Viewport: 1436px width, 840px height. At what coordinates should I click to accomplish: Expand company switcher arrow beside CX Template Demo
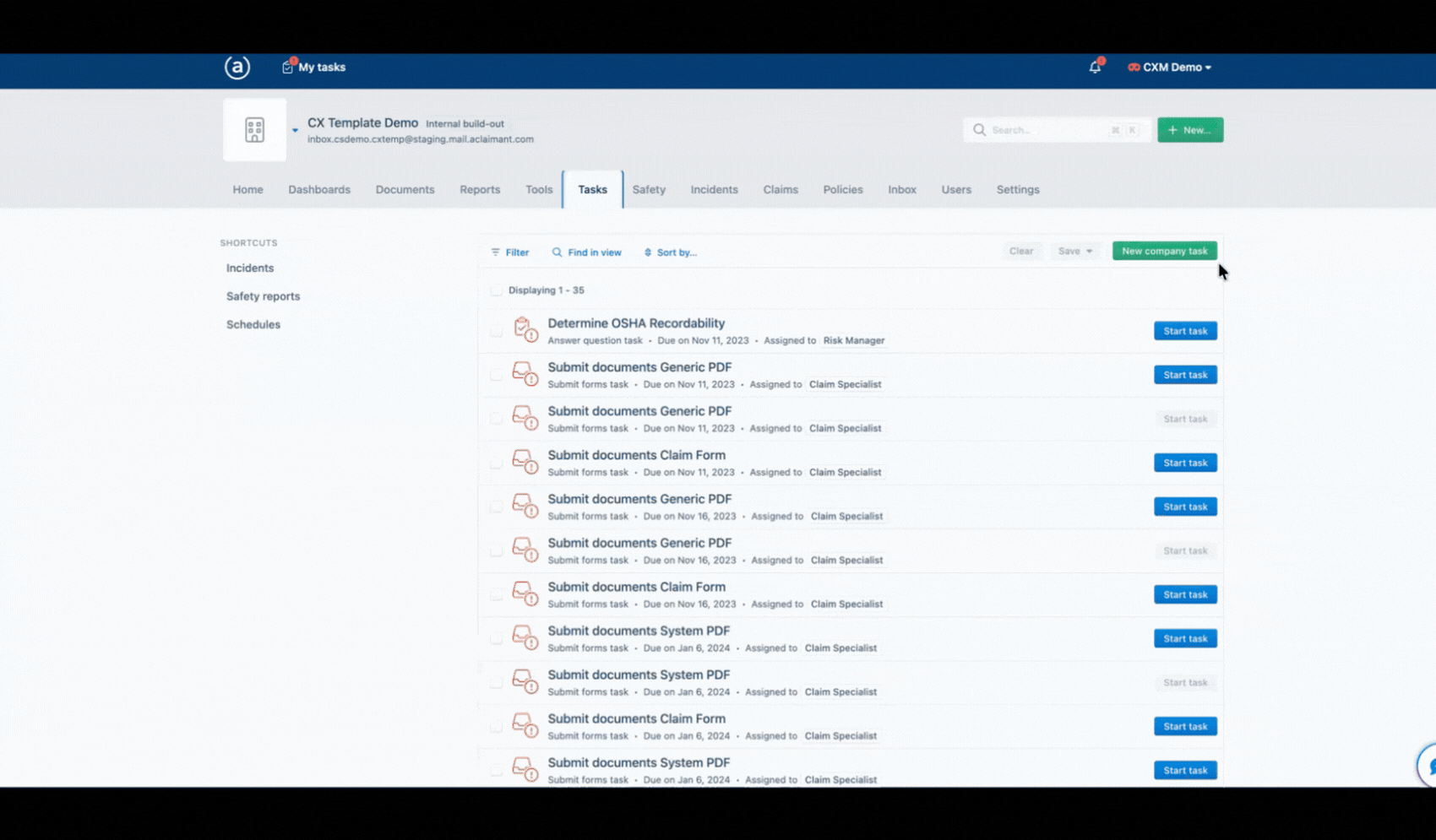pyautogui.click(x=295, y=130)
